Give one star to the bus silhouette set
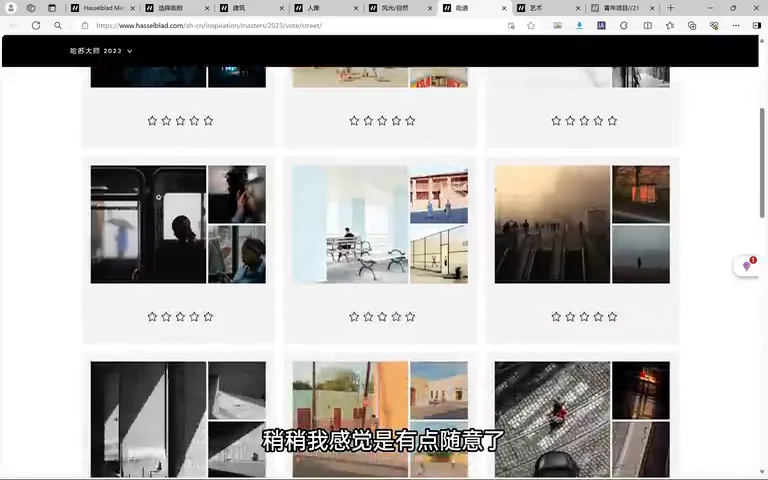This screenshot has width=768, height=480. click(152, 317)
